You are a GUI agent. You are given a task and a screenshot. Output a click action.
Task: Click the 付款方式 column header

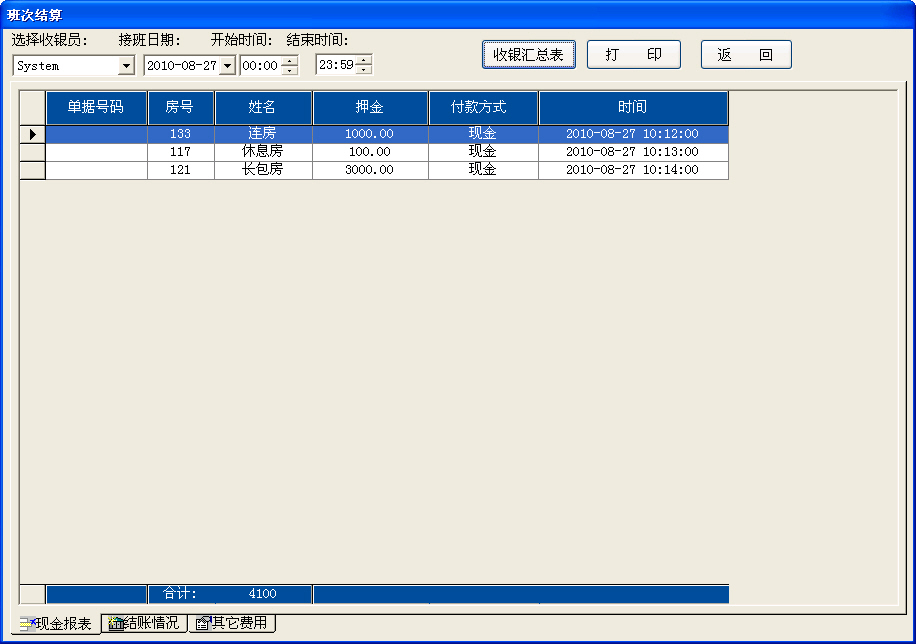[483, 108]
